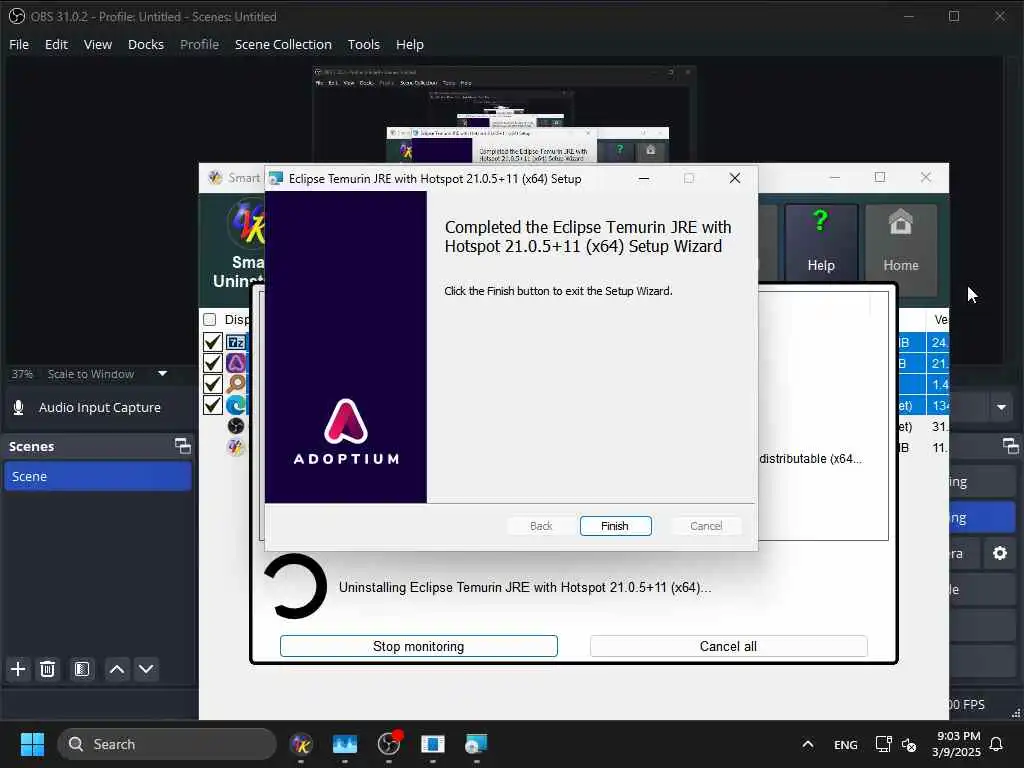Click the Edge icon in program list
This screenshot has height=768, width=1024.
coord(236,405)
